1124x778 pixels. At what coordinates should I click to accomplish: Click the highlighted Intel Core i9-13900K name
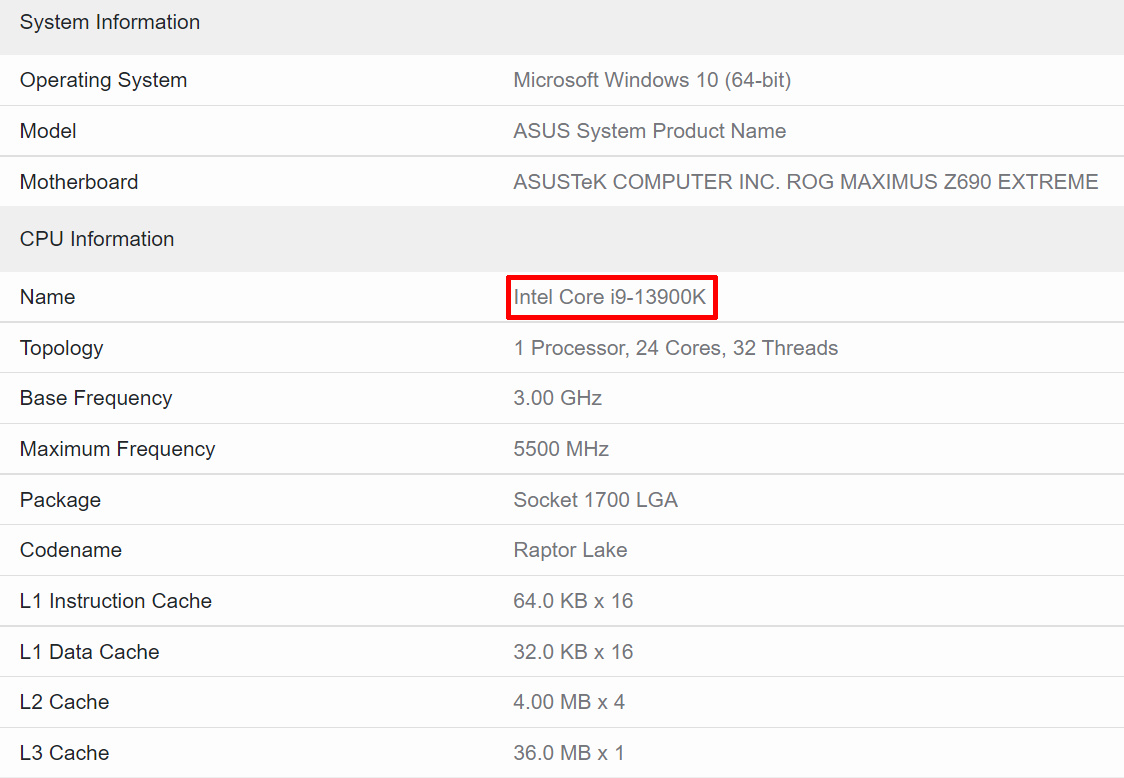(610, 297)
